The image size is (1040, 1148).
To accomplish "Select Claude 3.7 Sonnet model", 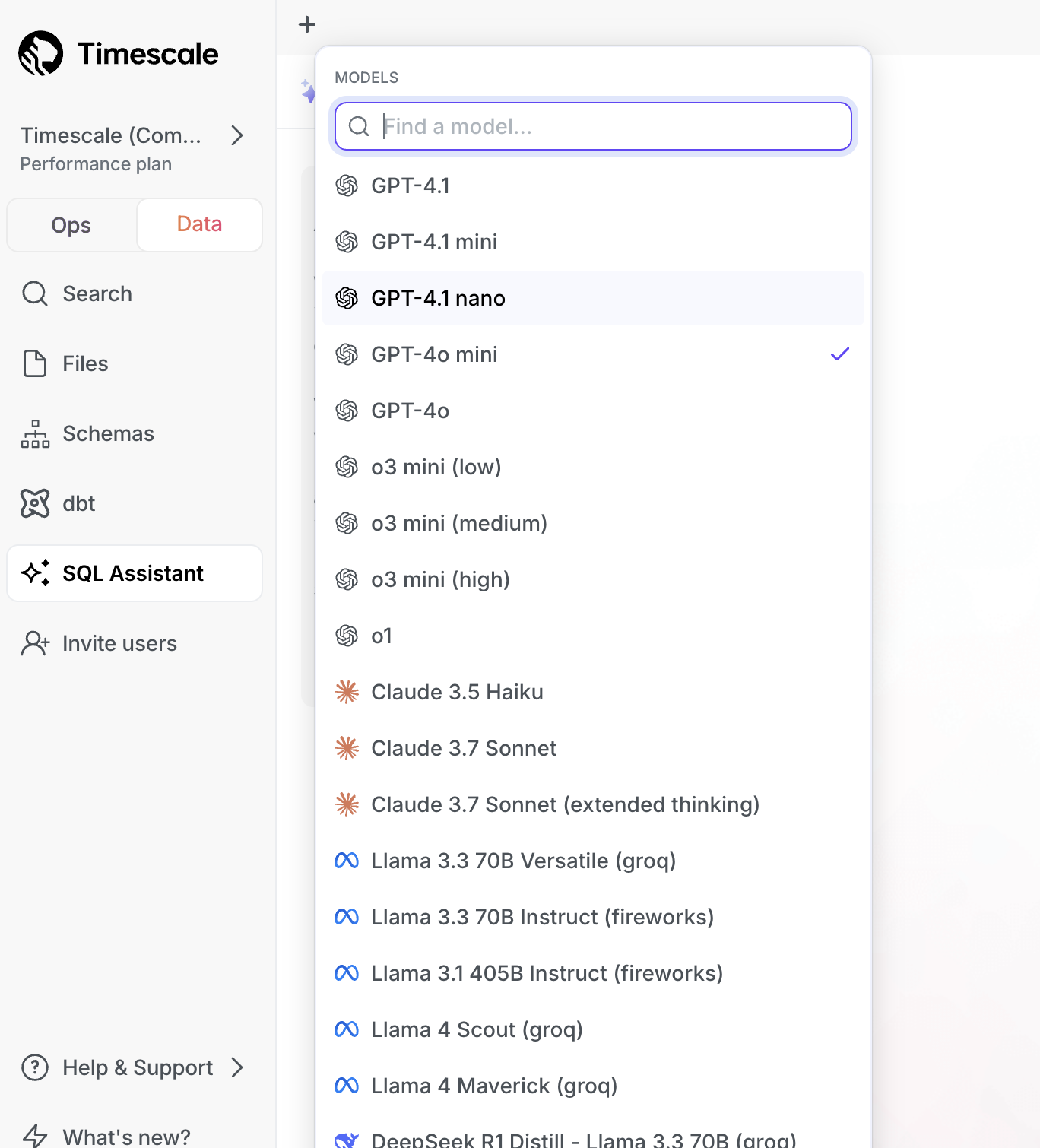I will click(593, 748).
